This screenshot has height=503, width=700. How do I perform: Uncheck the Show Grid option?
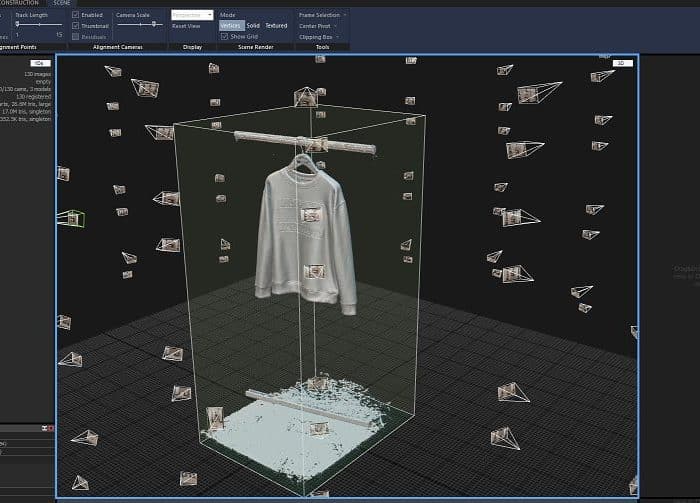[x=224, y=36]
